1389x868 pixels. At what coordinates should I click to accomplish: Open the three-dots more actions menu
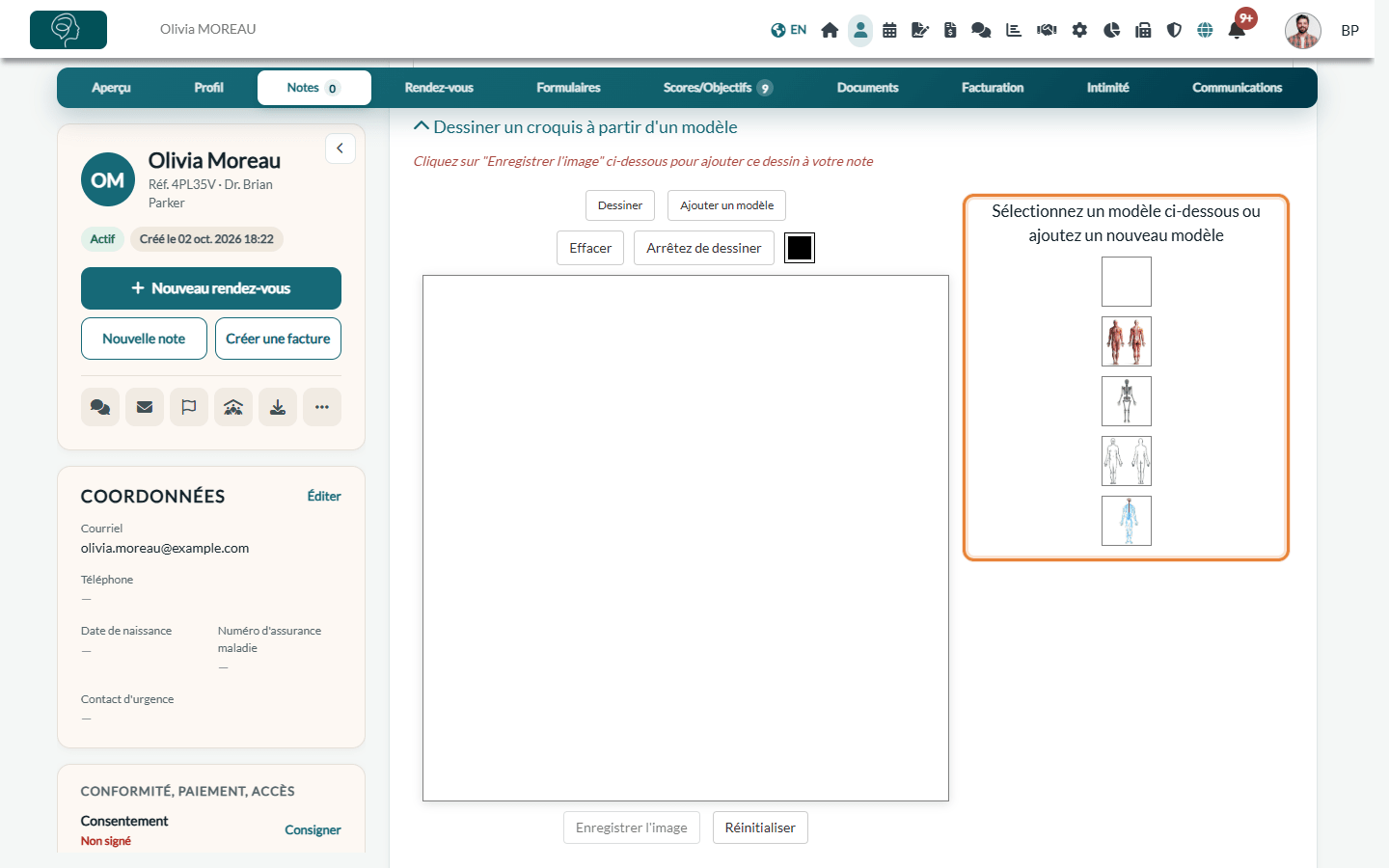[322, 407]
